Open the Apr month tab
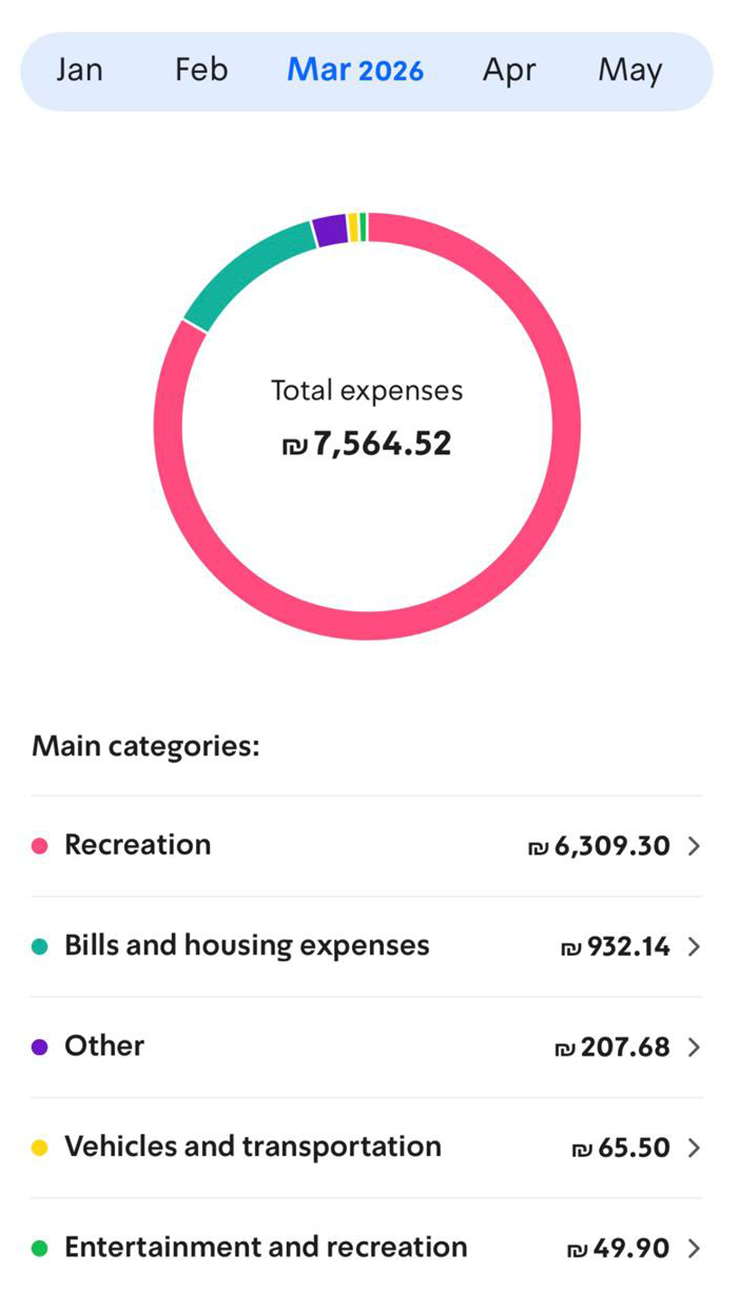This screenshot has width=740, height=1312. tap(507, 70)
